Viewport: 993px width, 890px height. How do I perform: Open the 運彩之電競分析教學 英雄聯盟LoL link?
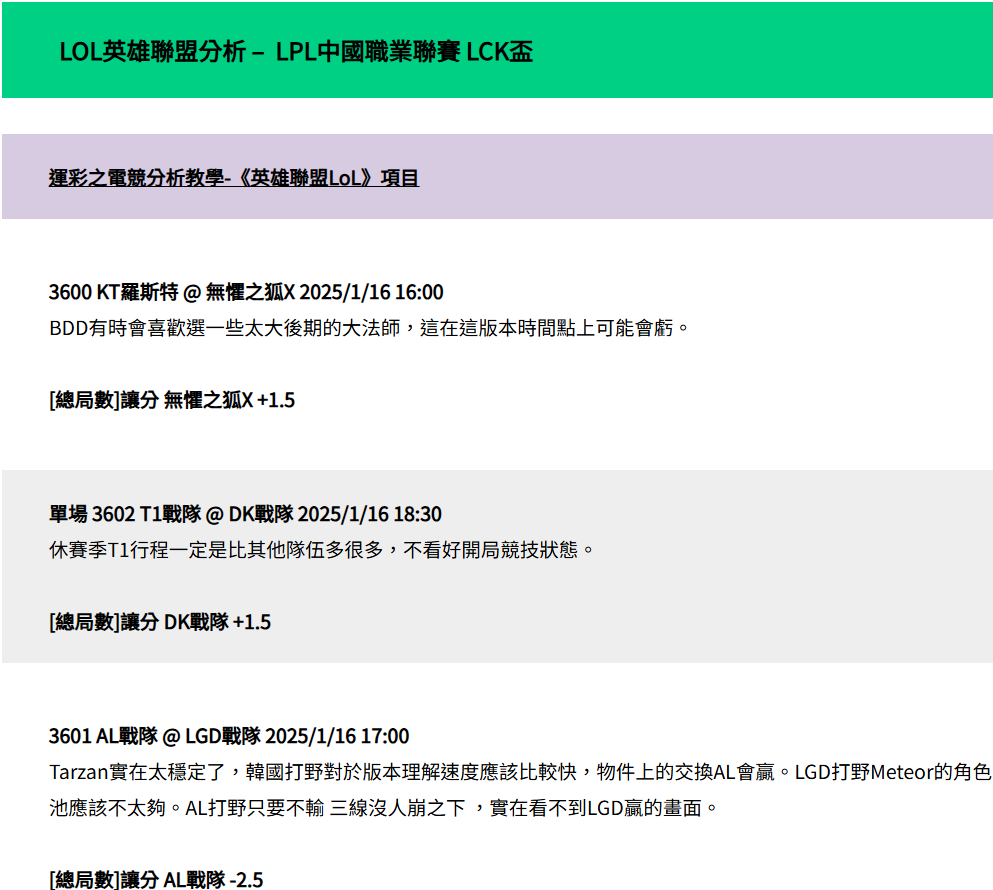coord(234,178)
